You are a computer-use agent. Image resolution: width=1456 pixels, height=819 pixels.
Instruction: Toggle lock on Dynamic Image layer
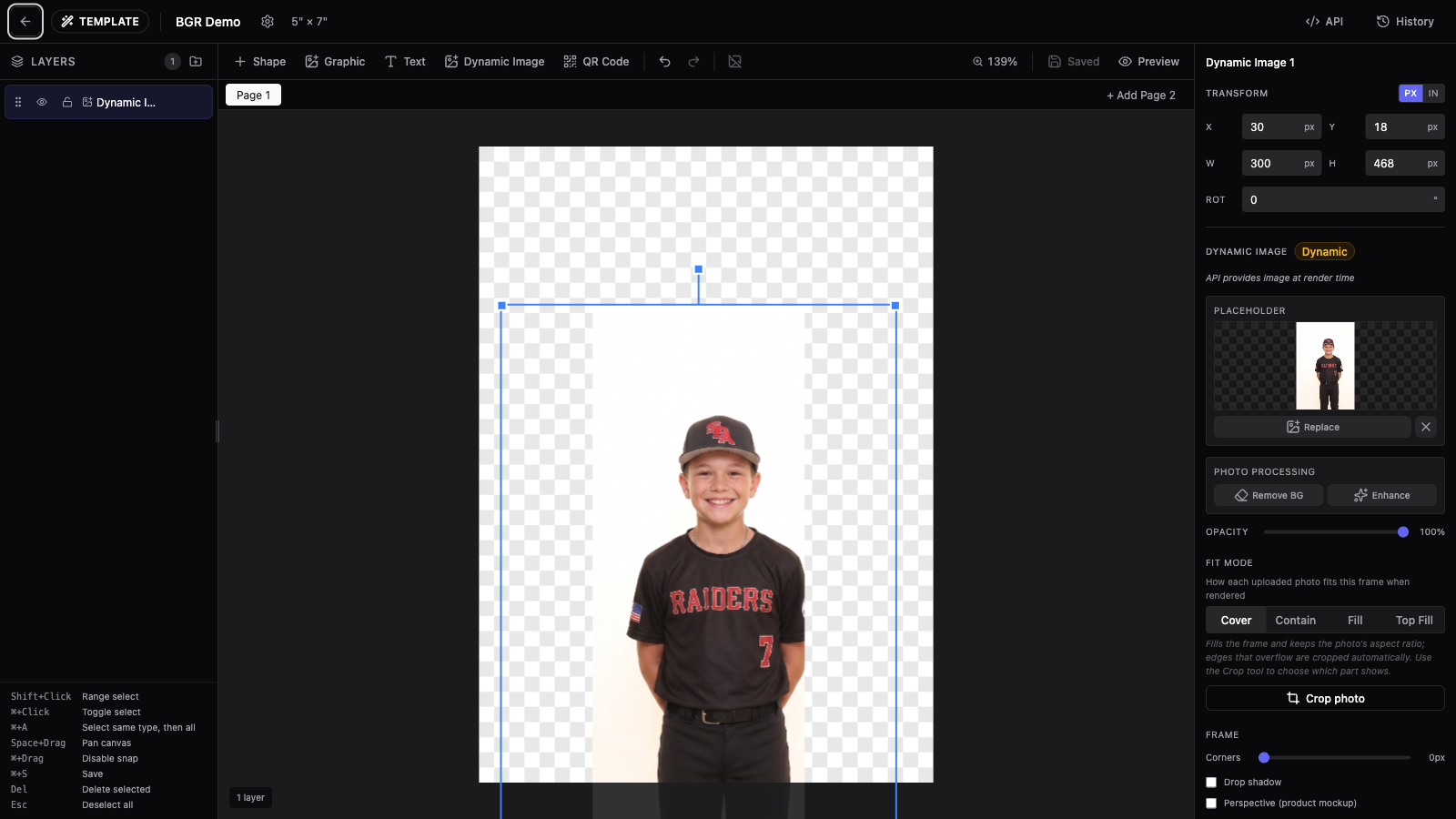point(66,102)
